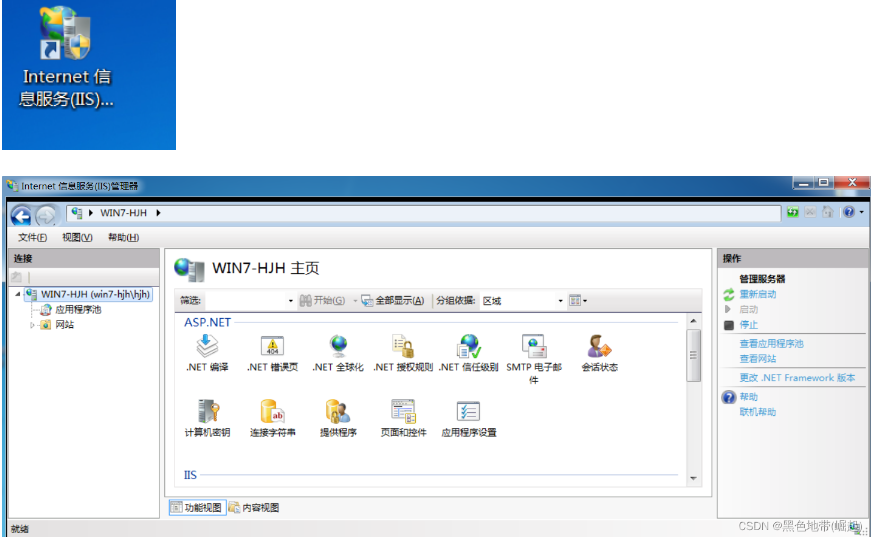
Task: Click WIN7-HJH in the address bar
Action: click(123, 213)
